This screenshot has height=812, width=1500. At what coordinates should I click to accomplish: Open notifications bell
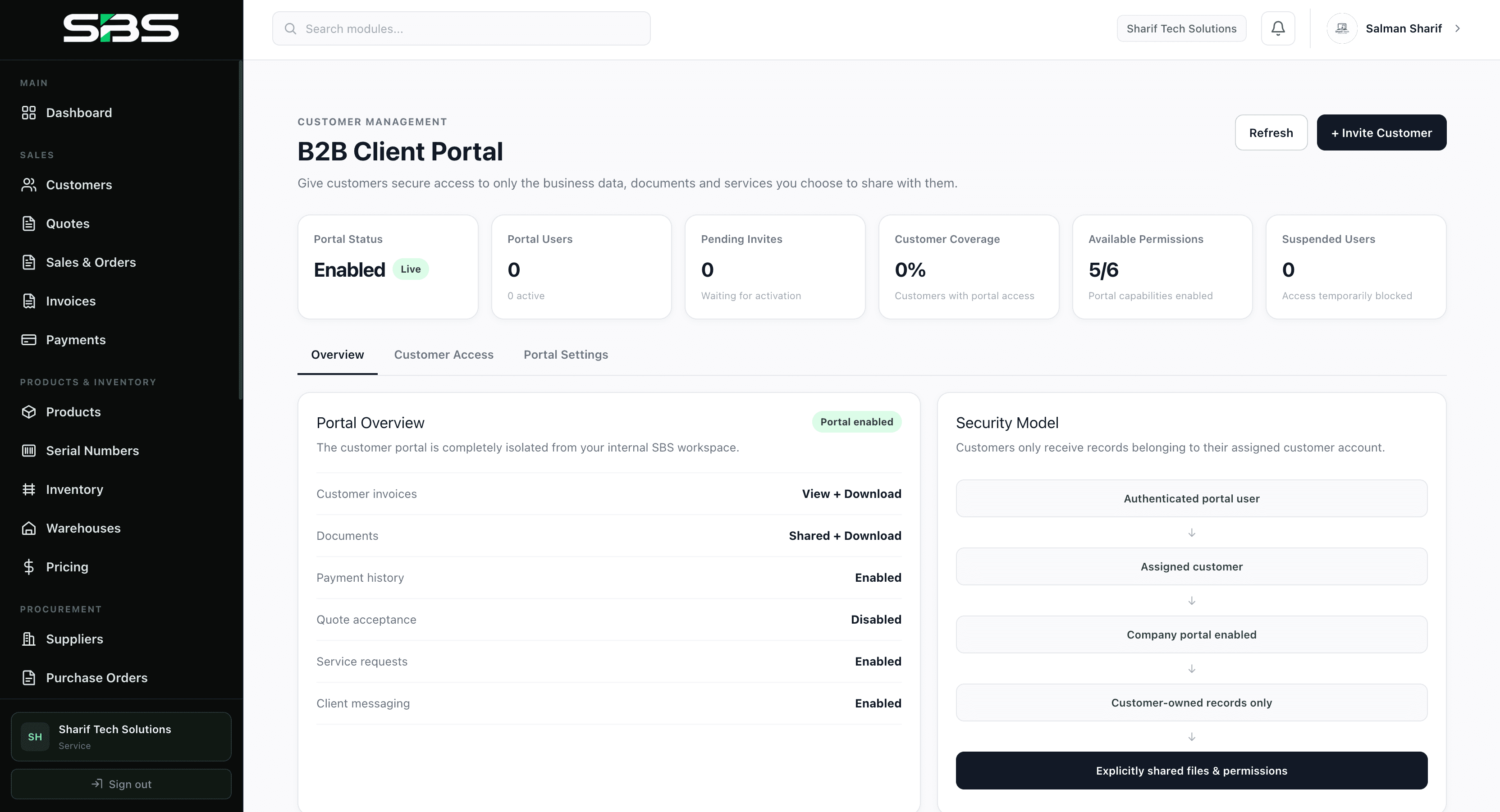tap(1277, 28)
